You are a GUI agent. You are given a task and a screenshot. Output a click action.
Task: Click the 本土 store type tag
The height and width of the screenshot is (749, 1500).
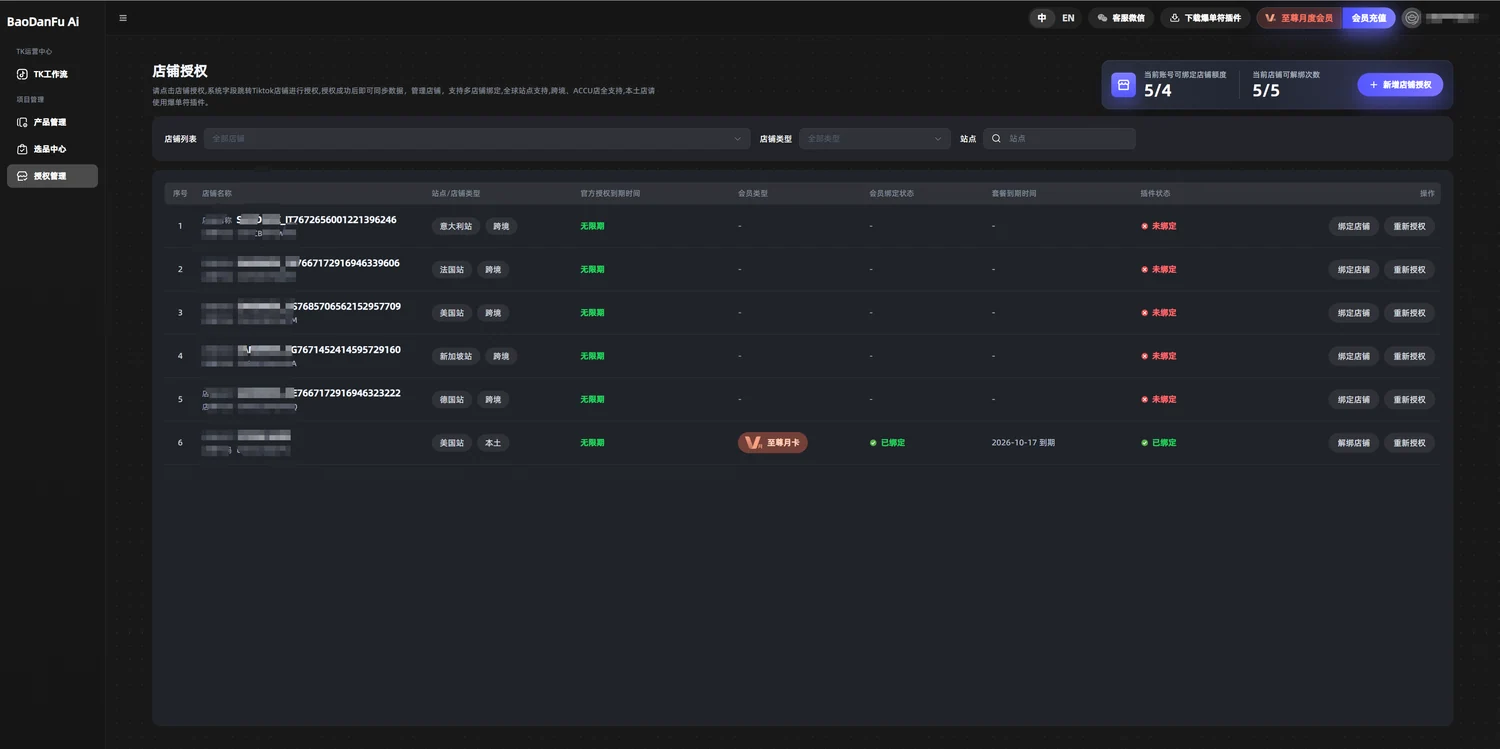coord(493,443)
